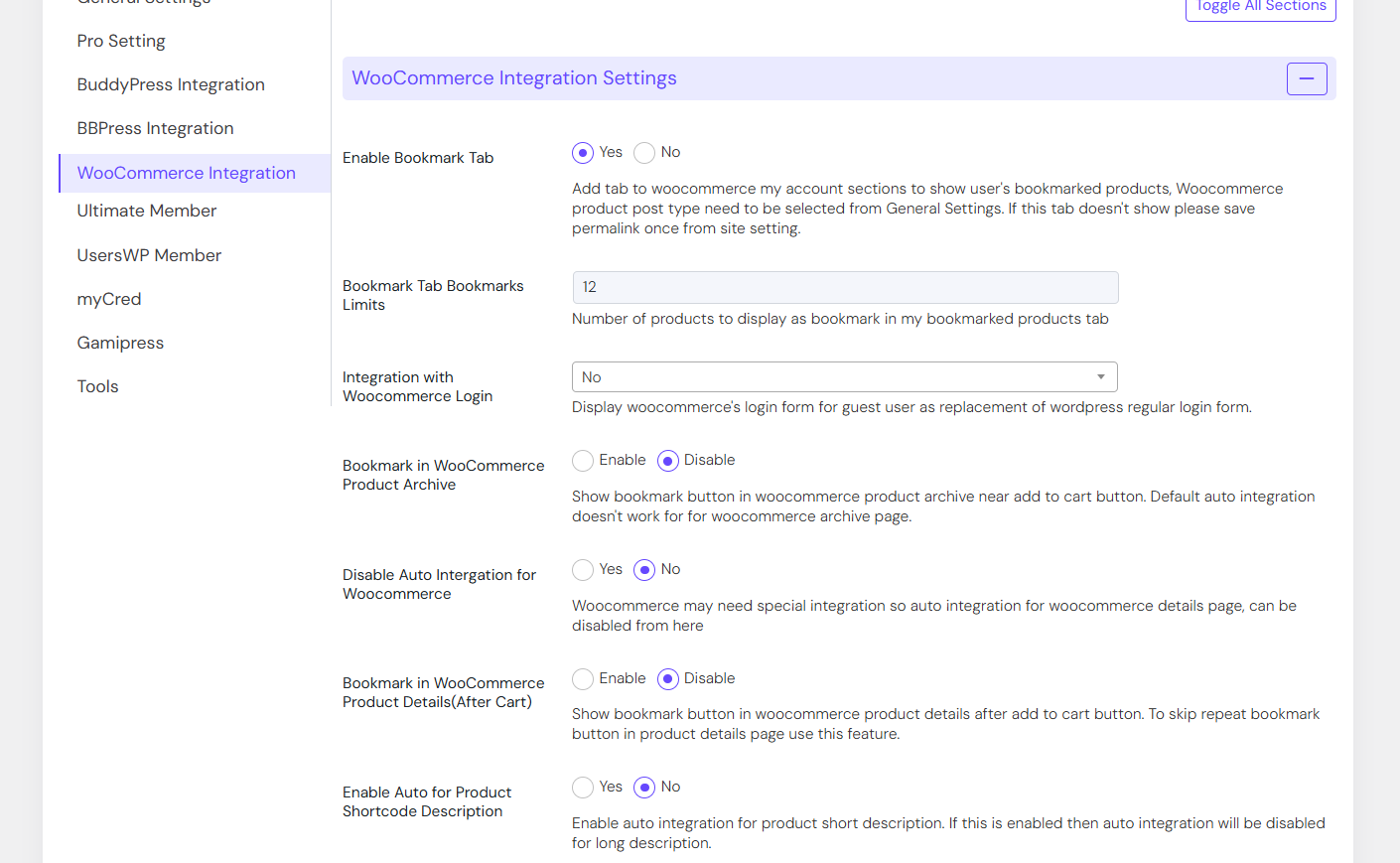Screen dimensions: 1400x863
Task: Click the Disable Auto Intergation for Woocommerce label
Action: pyautogui.click(x=439, y=584)
